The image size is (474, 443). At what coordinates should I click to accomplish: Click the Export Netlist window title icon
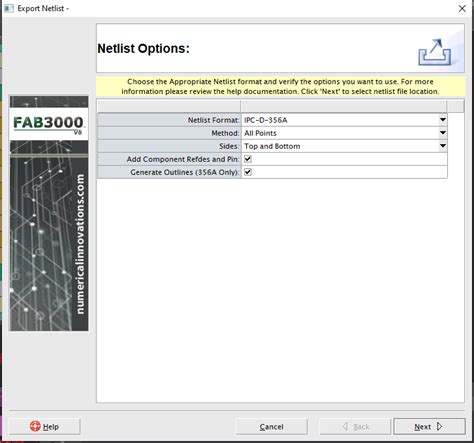click(x=9, y=8)
